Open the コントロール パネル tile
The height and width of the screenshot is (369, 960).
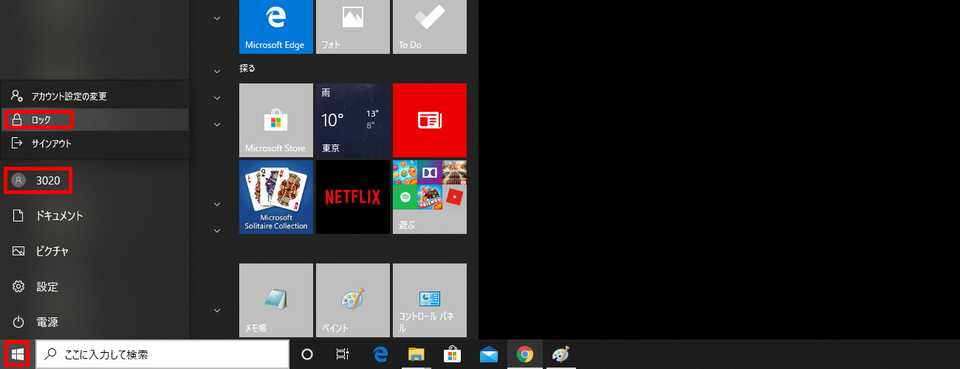(x=429, y=300)
